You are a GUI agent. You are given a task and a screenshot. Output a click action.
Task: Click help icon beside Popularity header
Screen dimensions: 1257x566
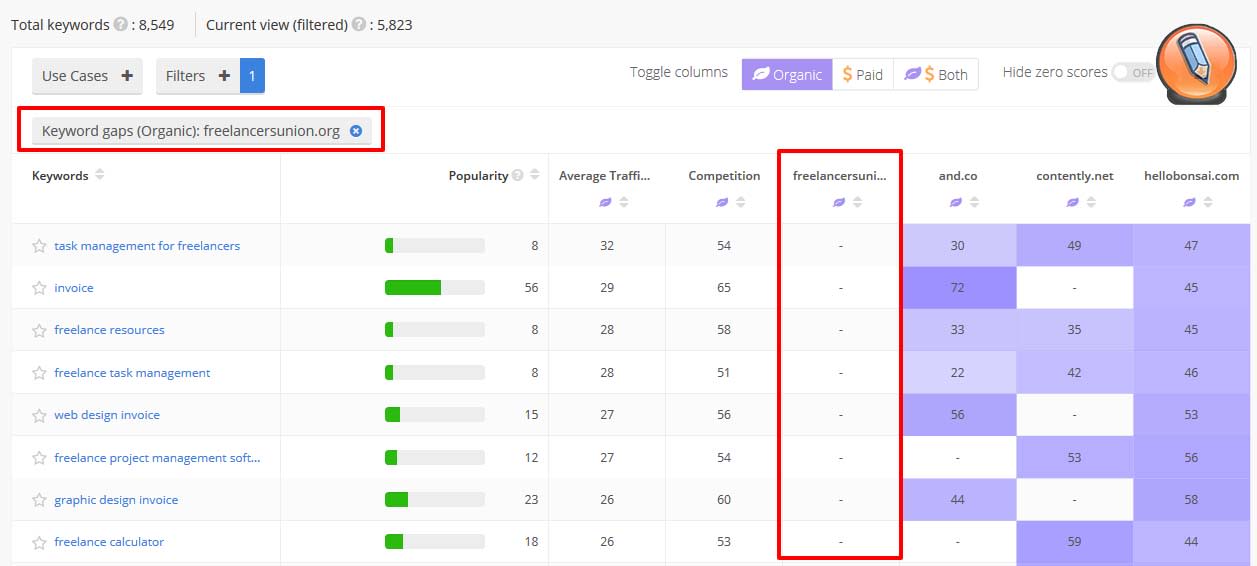click(x=517, y=175)
